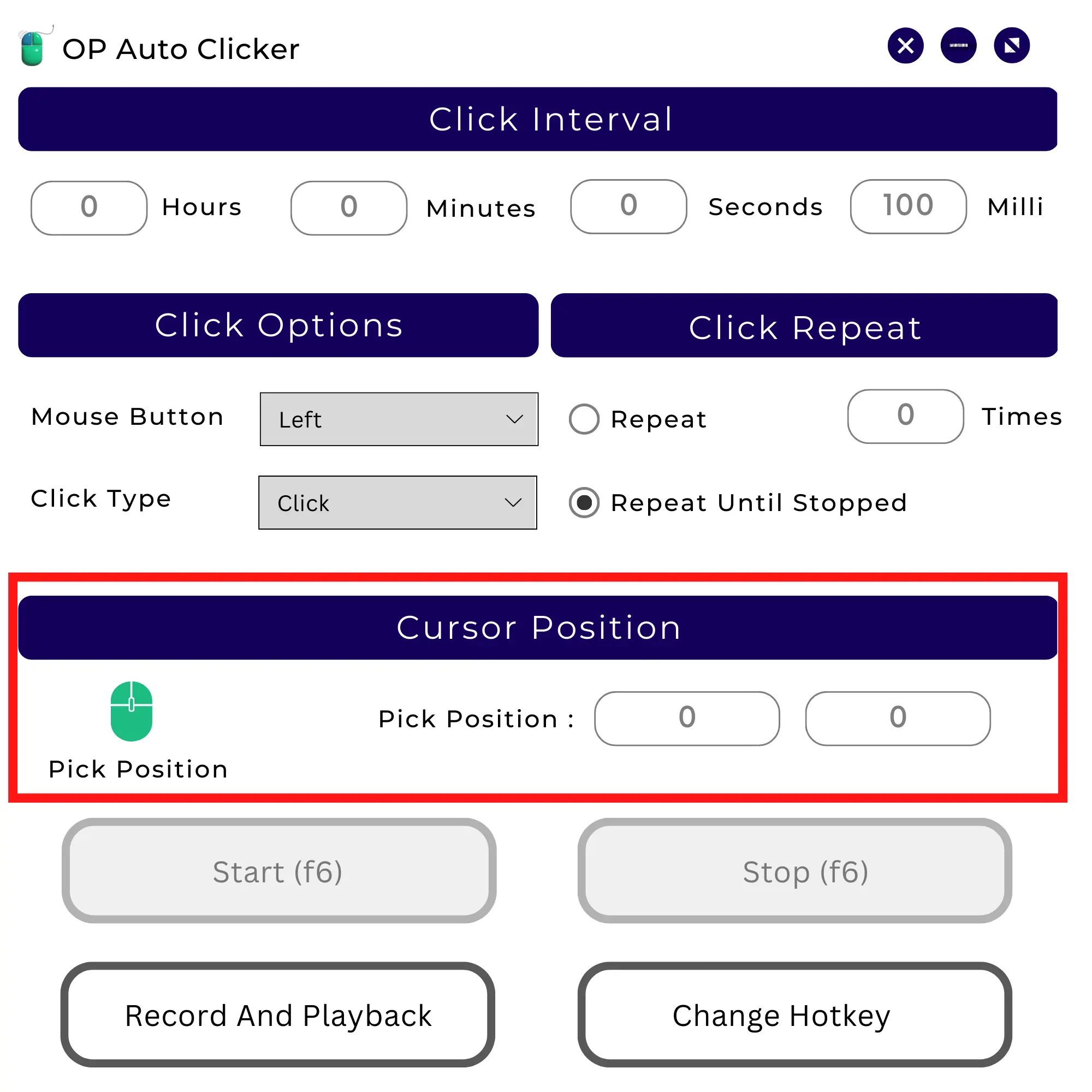
Task: Click the resize window icon button
Action: pos(1012,45)
